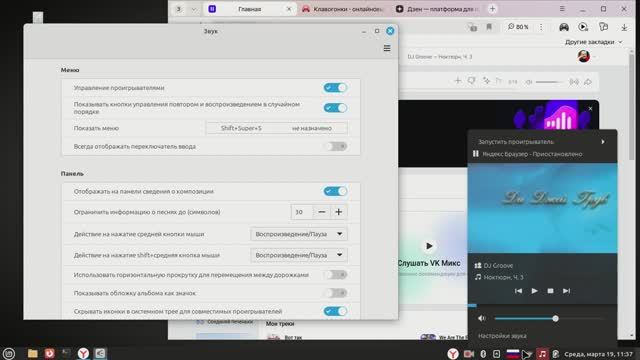Toggle hiding system tray icons for players

335,311
